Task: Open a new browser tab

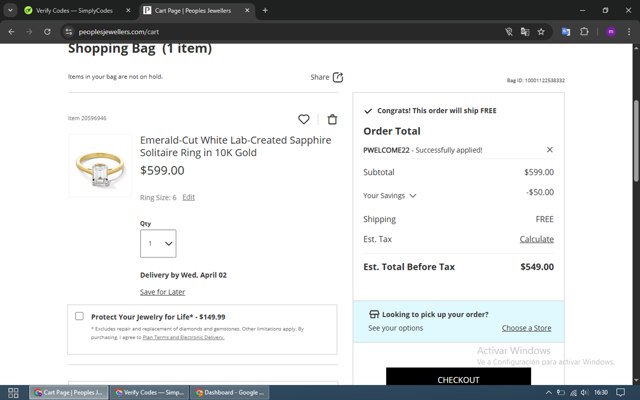Action: click(x=265, y=11)
